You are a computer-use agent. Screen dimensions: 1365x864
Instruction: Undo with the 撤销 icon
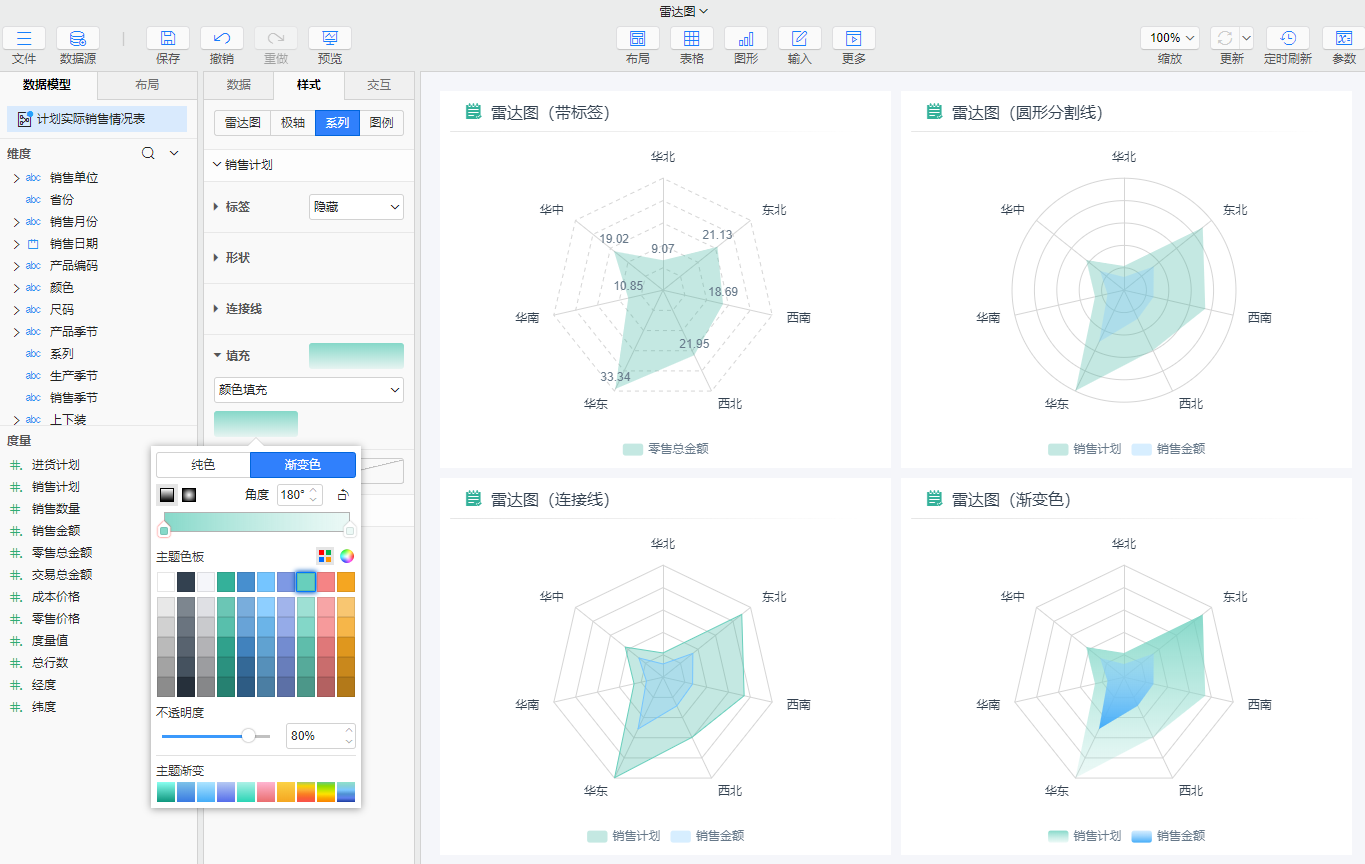pos(222,39)
